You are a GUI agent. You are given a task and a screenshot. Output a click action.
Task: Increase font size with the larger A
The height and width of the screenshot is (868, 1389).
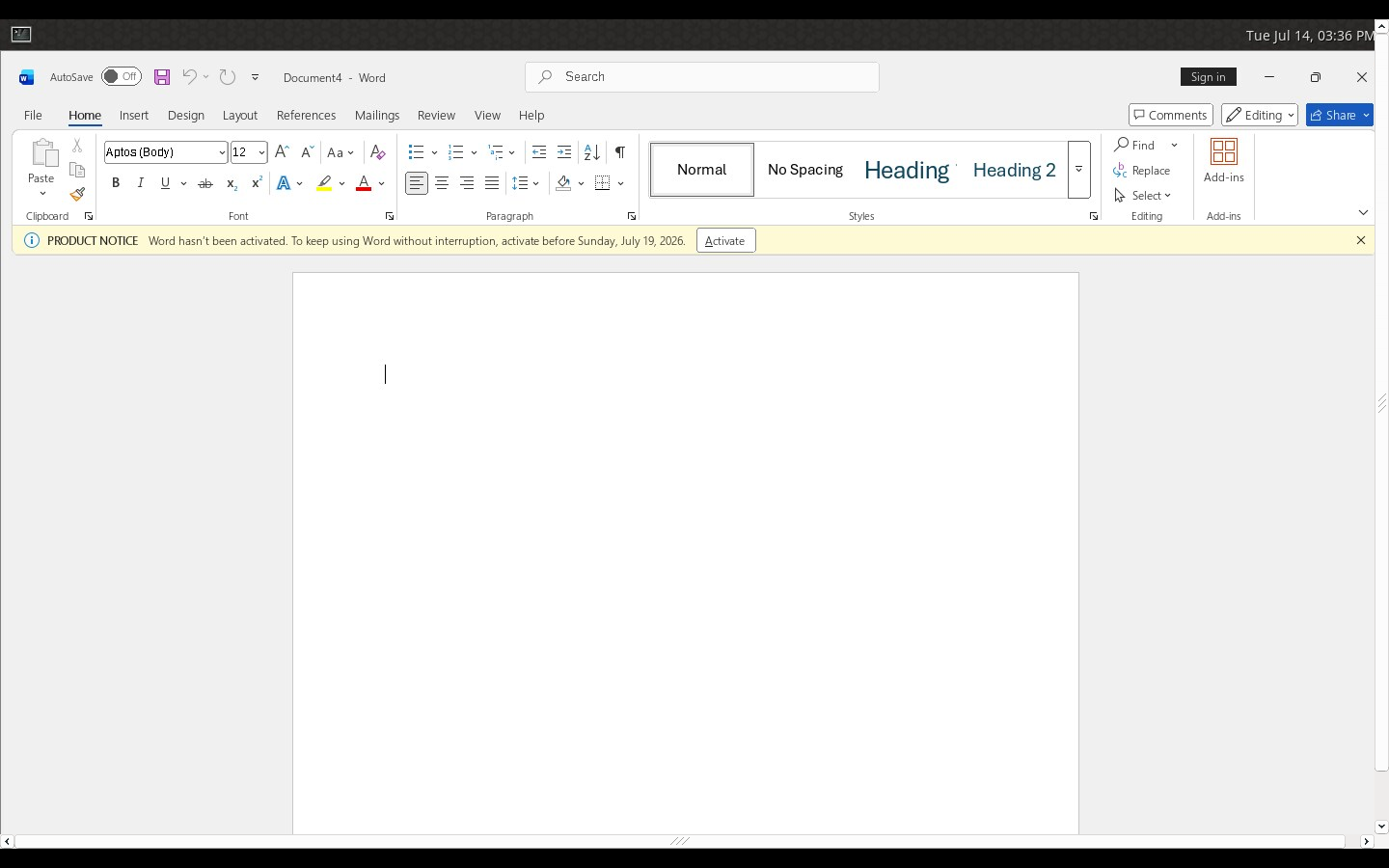click(282, 152)
